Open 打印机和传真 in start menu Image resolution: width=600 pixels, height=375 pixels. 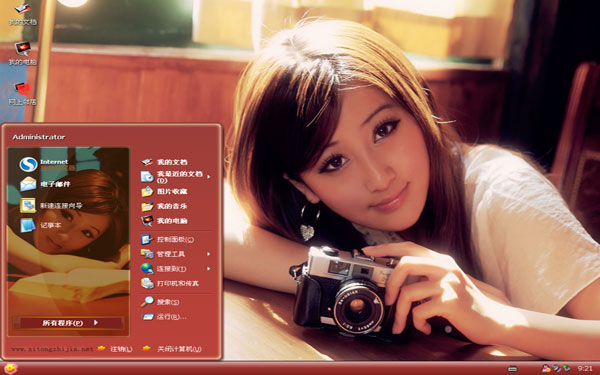point(170,284)
